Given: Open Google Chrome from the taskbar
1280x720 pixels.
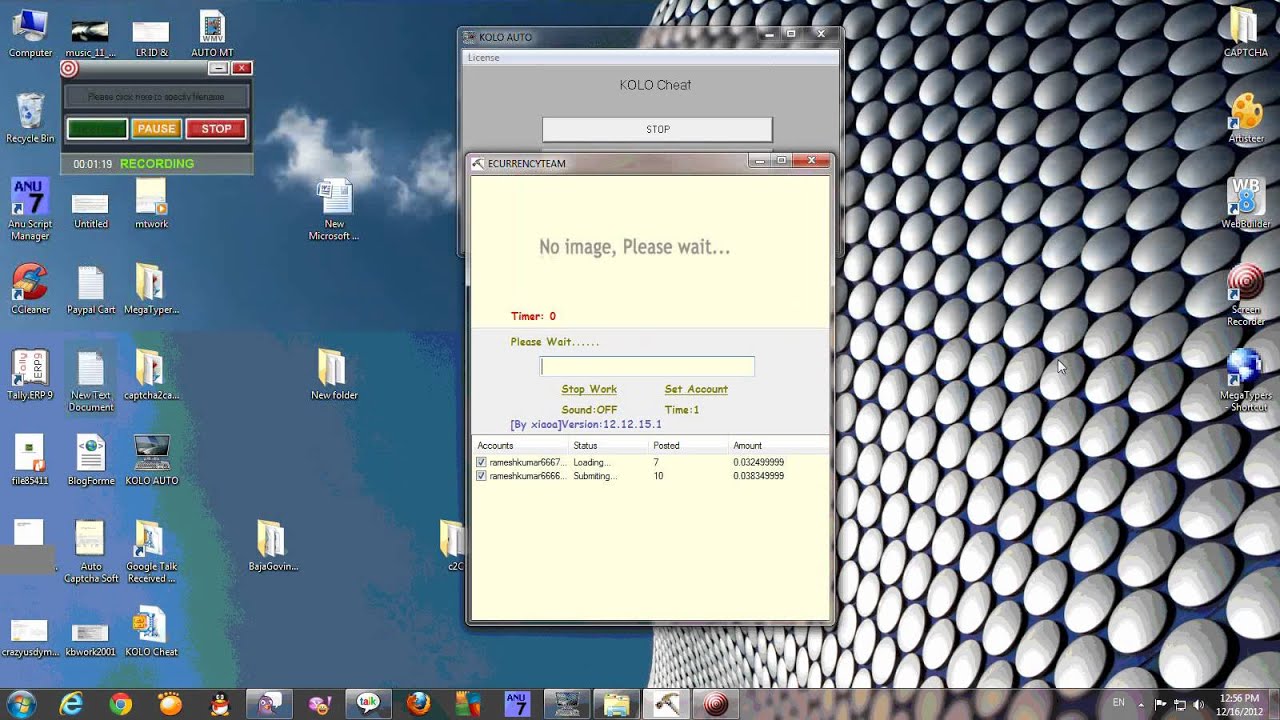Looking at the screenshot, I should point(121,704).
